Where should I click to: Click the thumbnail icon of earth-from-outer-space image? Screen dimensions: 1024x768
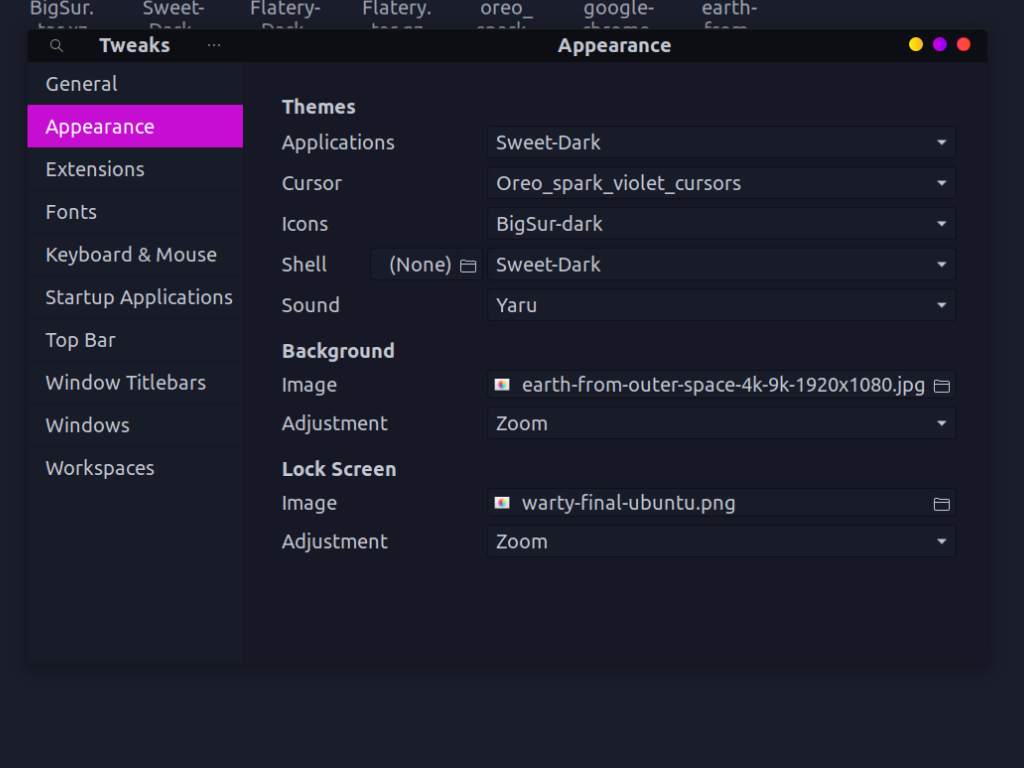[x=502, y=385]
